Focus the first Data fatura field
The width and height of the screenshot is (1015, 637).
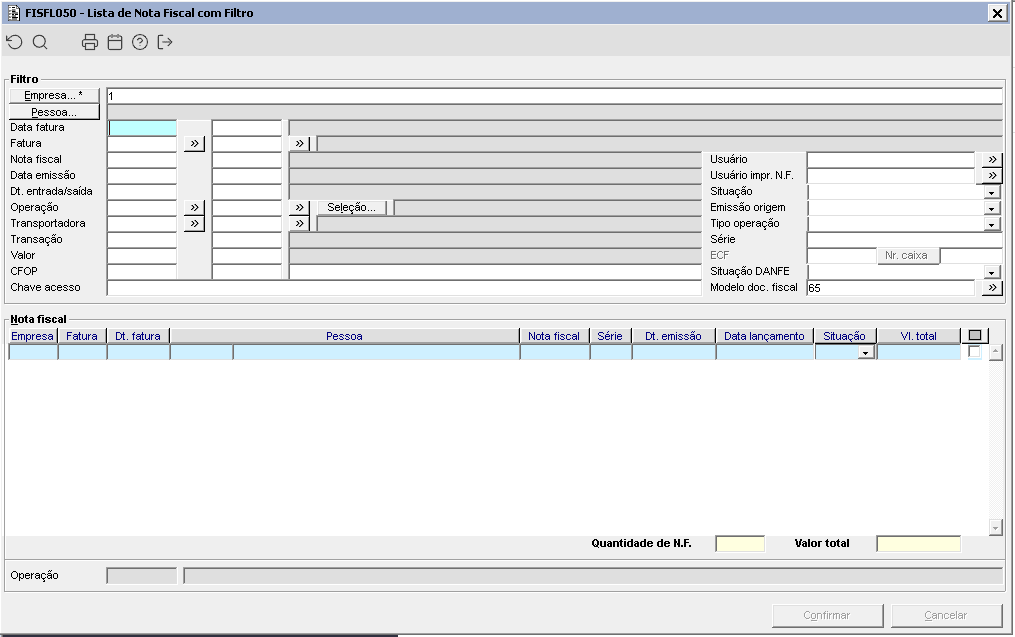(142, 128)
